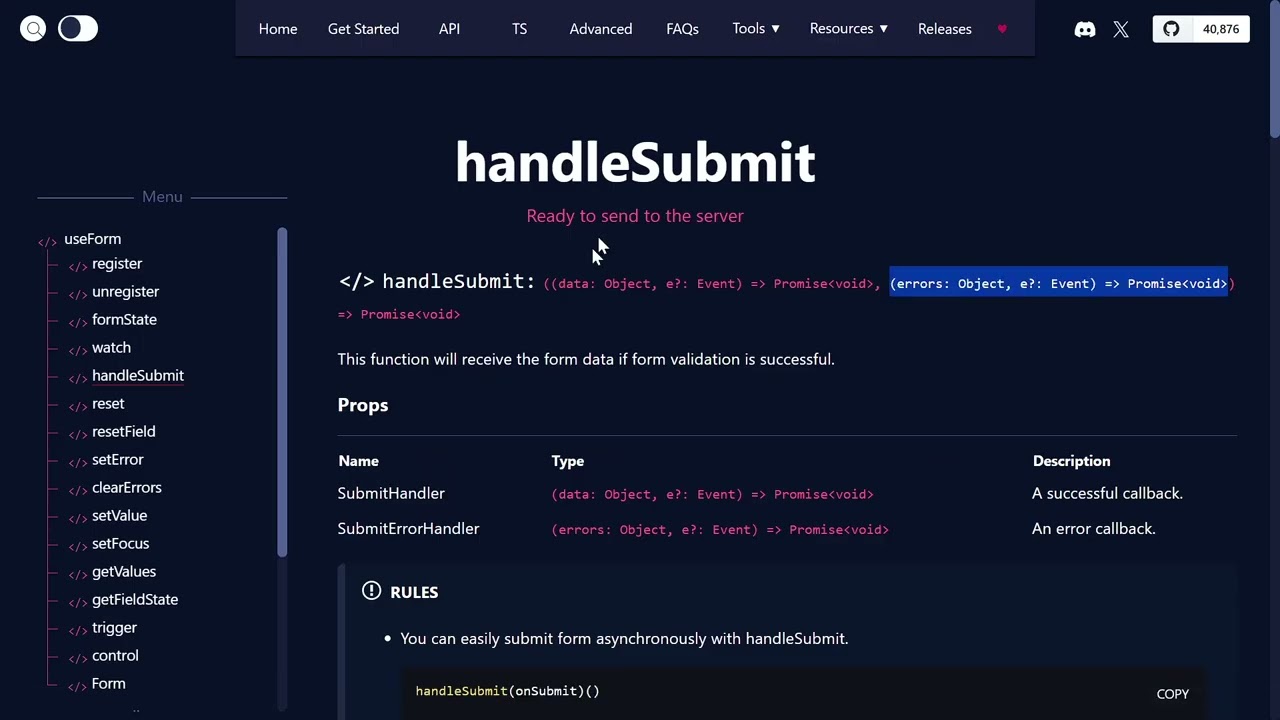
Task: Click the code icon beside clearErrors
Action: pos(77,490)
